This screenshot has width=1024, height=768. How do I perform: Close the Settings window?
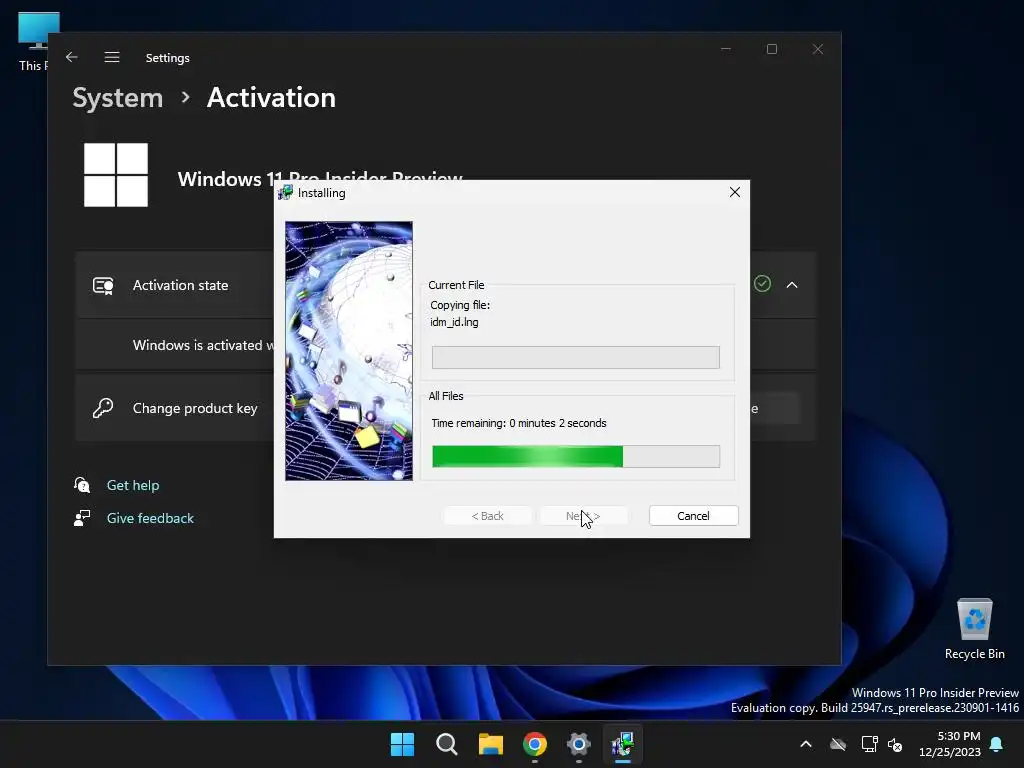[818, 49]
